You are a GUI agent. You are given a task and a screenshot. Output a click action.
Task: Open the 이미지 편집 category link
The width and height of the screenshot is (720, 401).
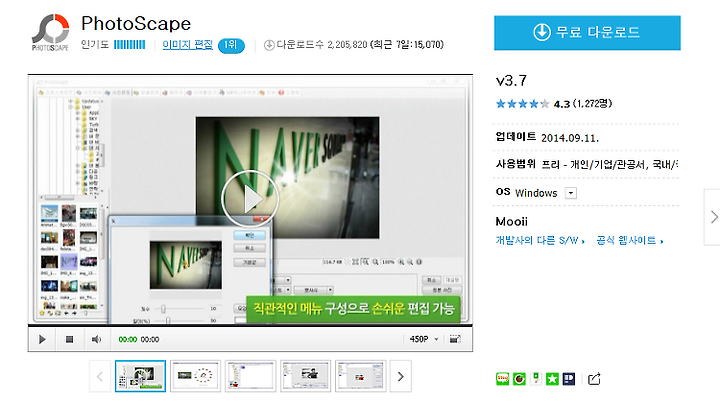(x=188, y=45)
